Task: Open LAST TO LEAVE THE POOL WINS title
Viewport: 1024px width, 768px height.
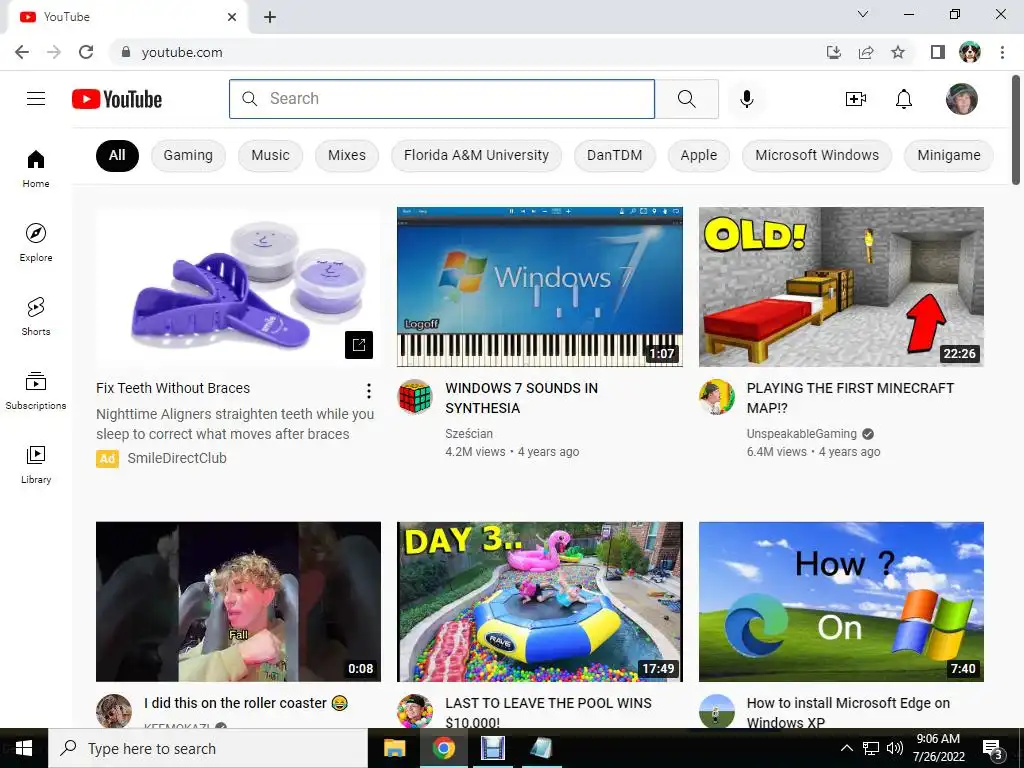Action: pyautogui.click(x=549, y=712)
